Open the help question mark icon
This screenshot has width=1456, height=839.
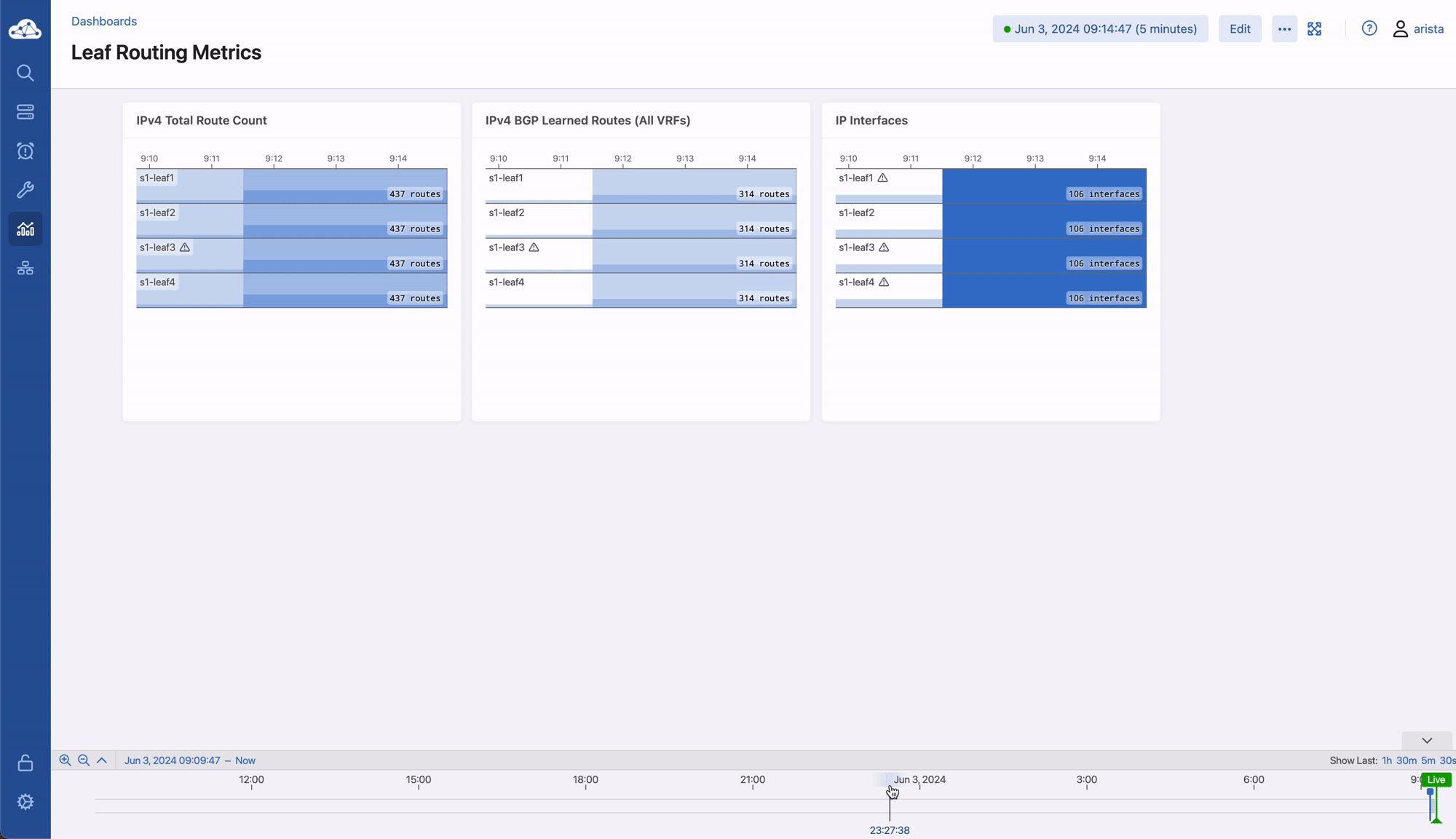point(1369,28)
